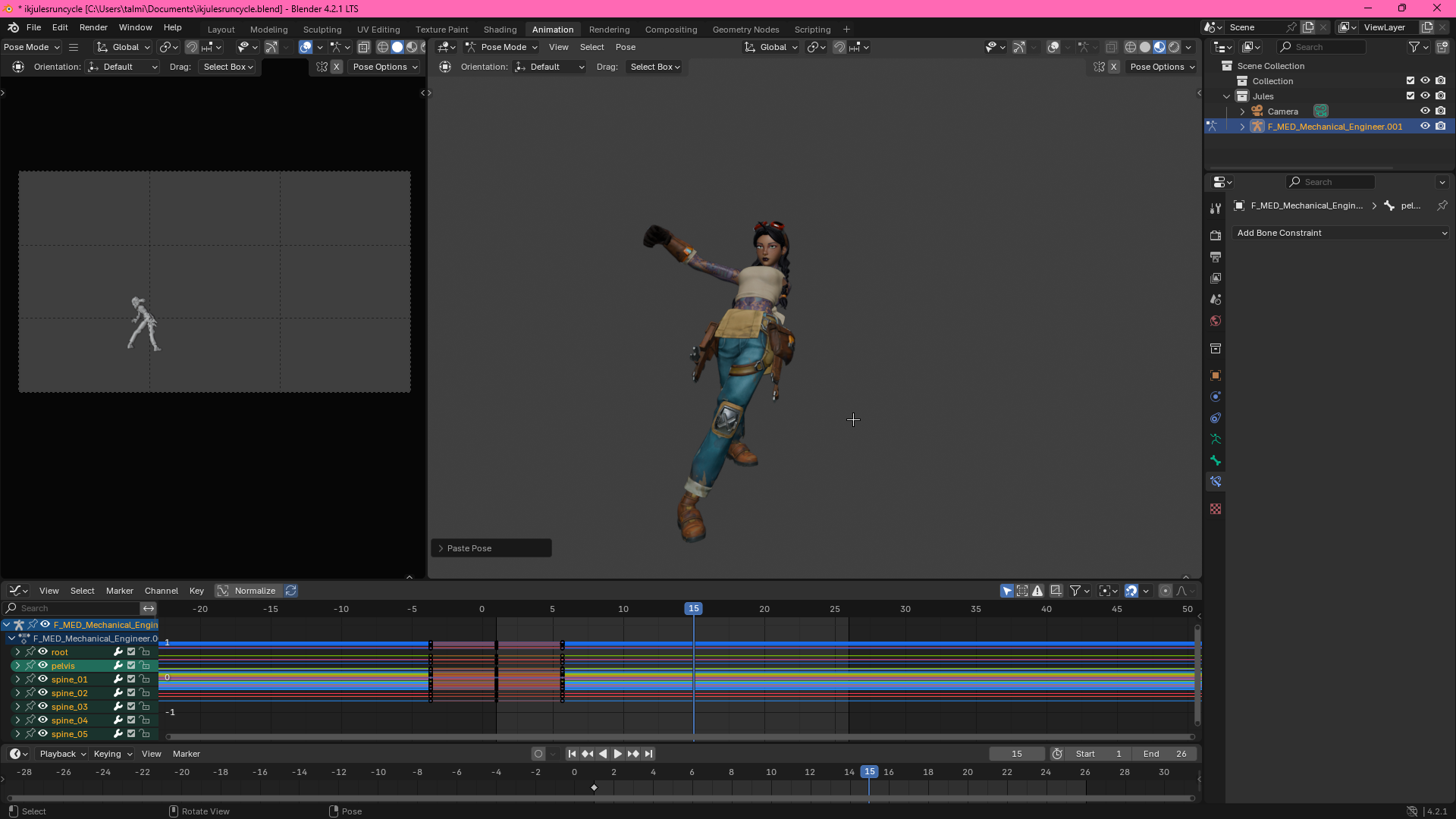Expand the root bone channel
The width and height of the screenshot is (1456, 819).
pyautogui.click(x=17, y=652)
